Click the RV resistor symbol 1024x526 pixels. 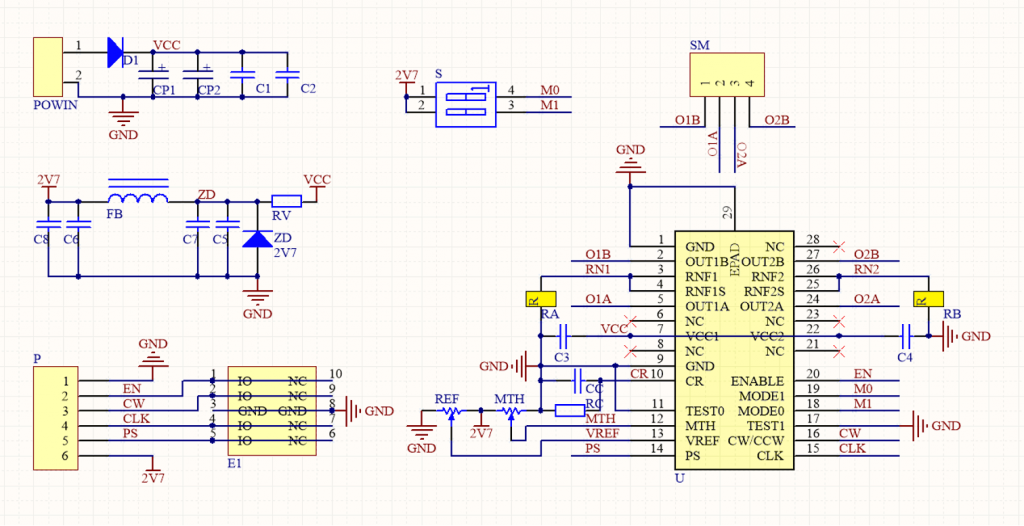tap(286, 200)
